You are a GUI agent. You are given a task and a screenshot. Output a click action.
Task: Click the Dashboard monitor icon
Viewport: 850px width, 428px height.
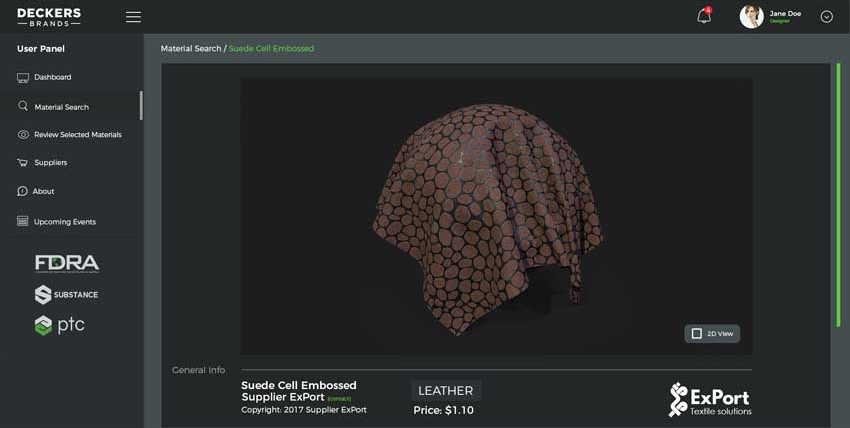(x=23, y=77)
